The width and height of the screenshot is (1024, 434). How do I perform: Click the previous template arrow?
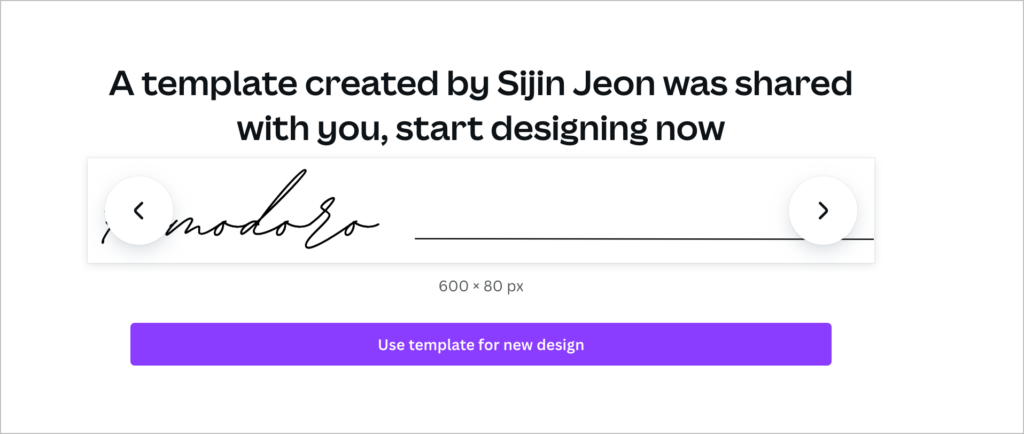(x=139, y=210)
